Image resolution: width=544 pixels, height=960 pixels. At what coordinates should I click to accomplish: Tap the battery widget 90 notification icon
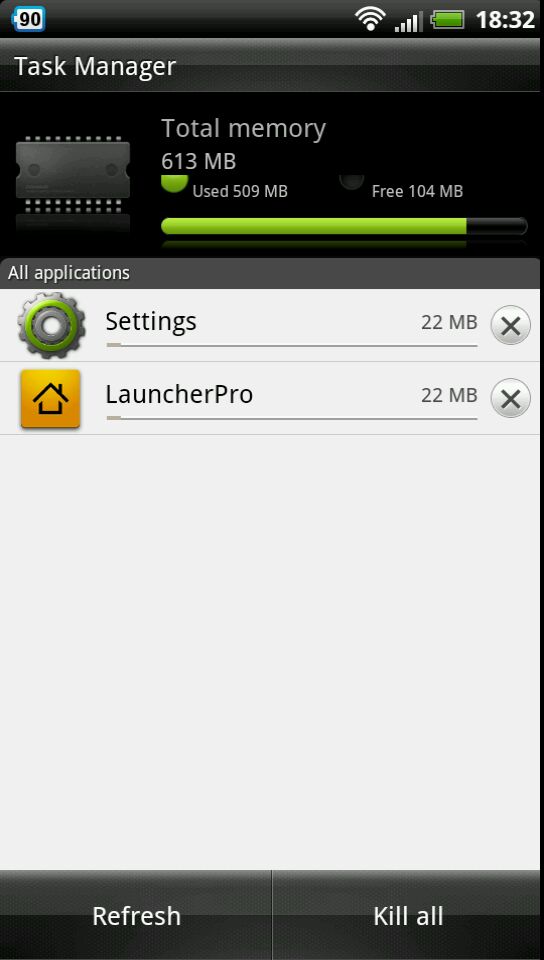pyautogui.click(x=28, y=19)
